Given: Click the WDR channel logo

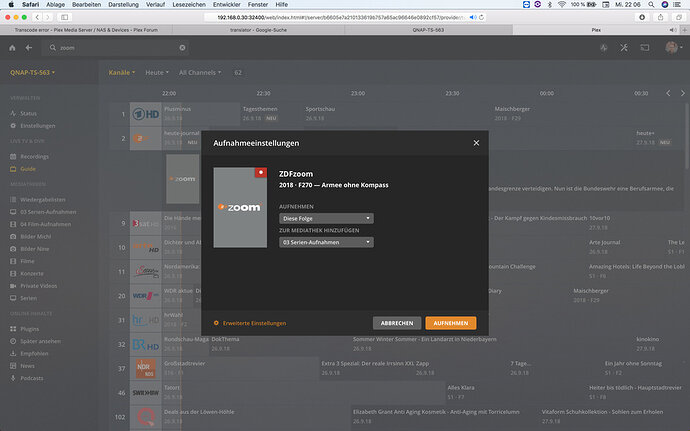Looking at the screenshot, I should (x=146, y=296).
